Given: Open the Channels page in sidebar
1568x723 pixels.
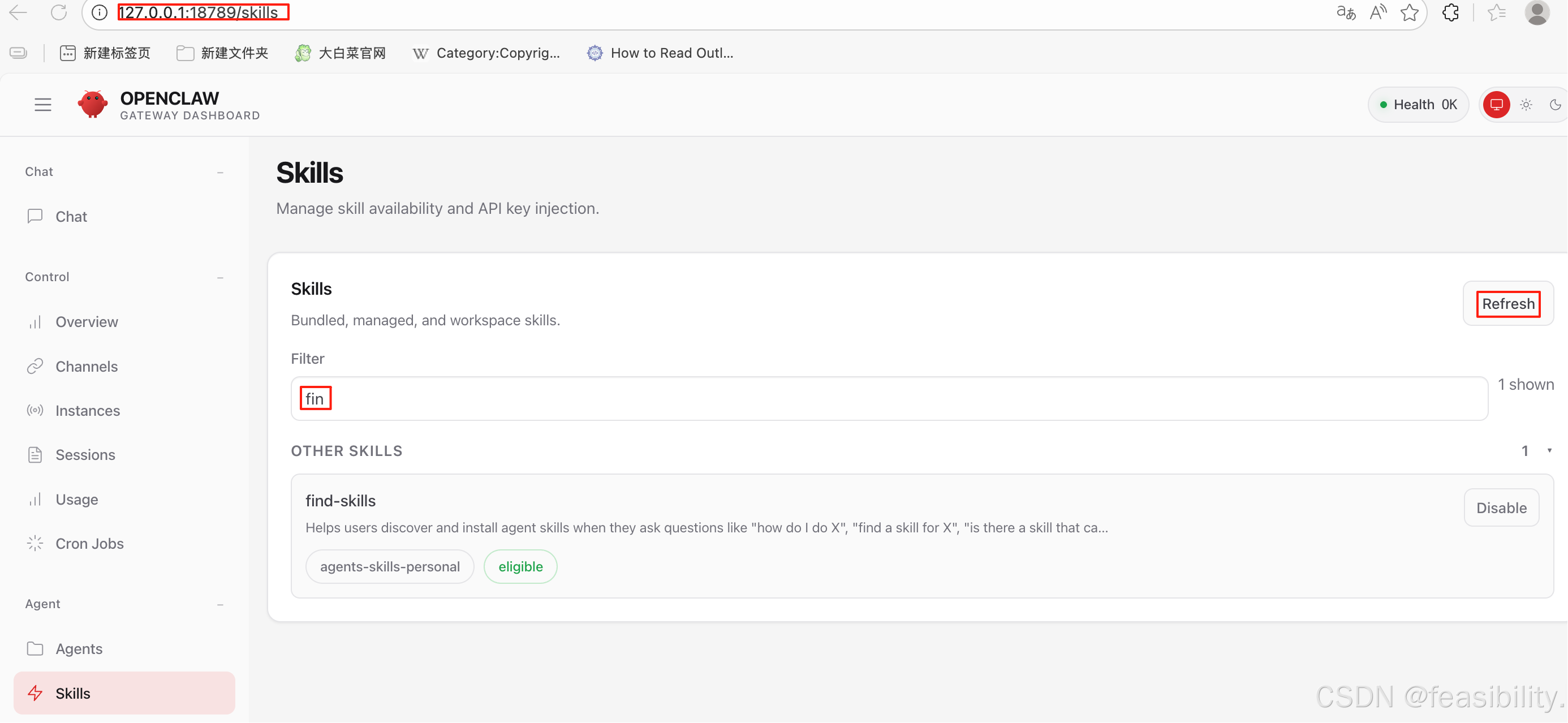Looking at the screenshot, I should click(87, 367).
